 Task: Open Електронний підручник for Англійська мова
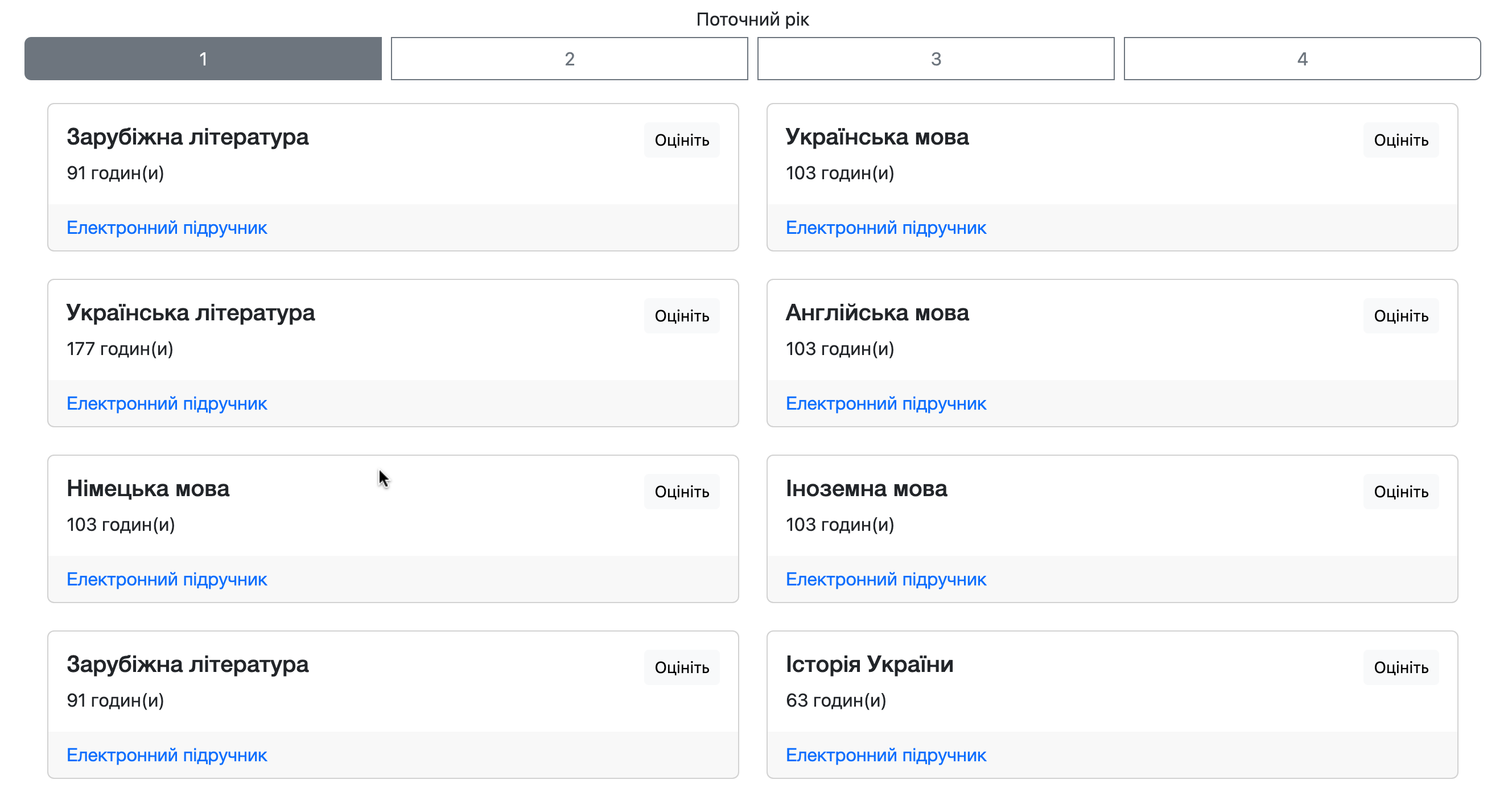[885, 403]
